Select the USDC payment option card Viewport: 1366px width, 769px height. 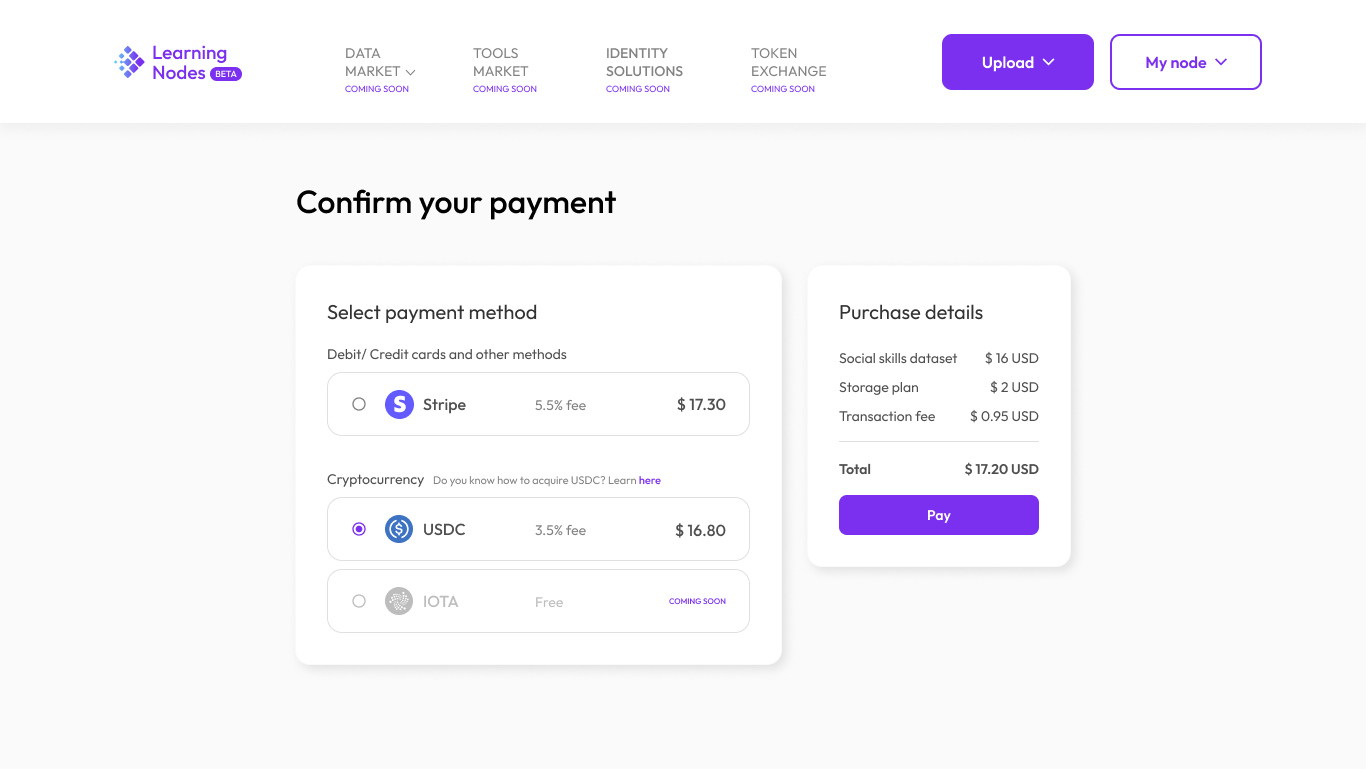pos(538,529)
